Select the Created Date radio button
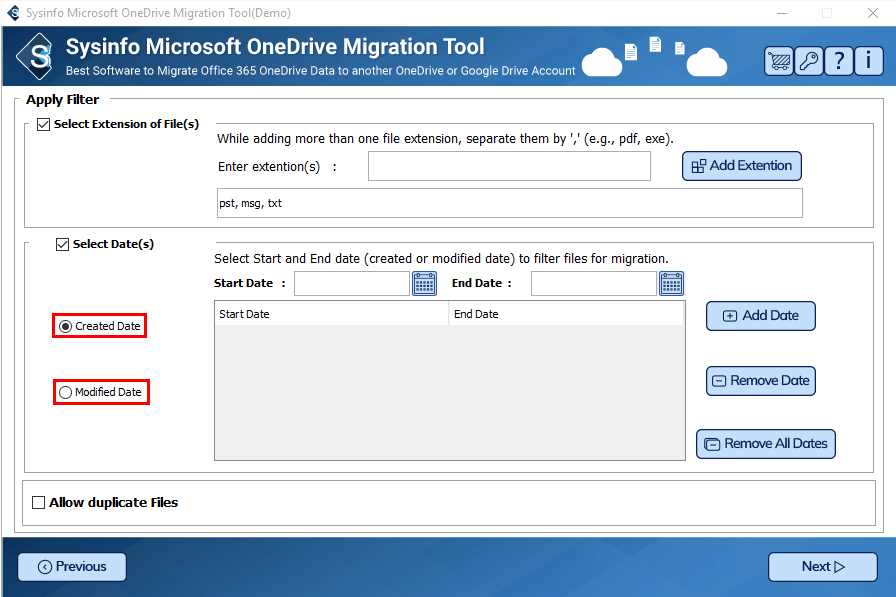Screen dimensions: 896x597 click(66, 327)
